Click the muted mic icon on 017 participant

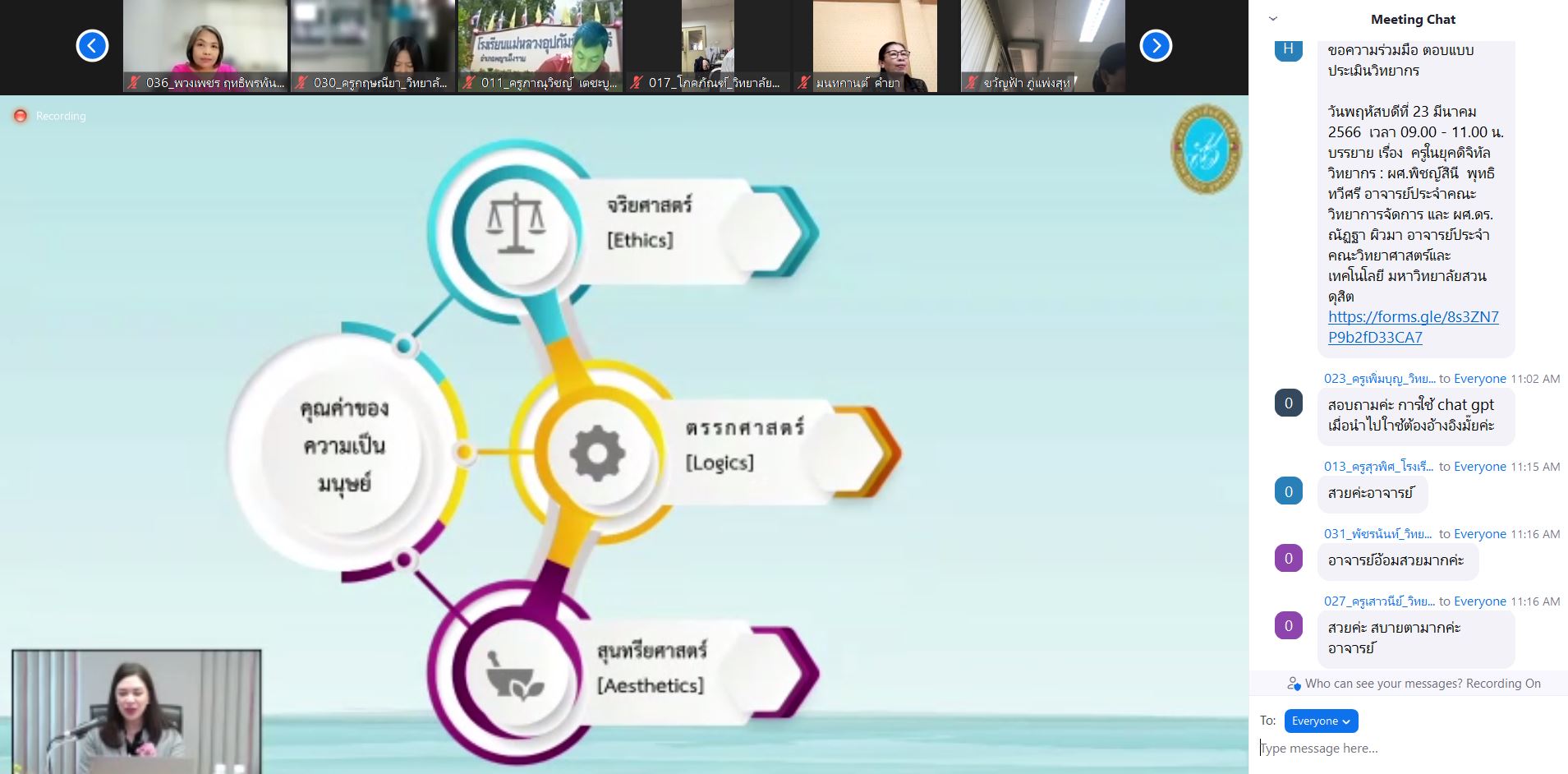(637, 83)
